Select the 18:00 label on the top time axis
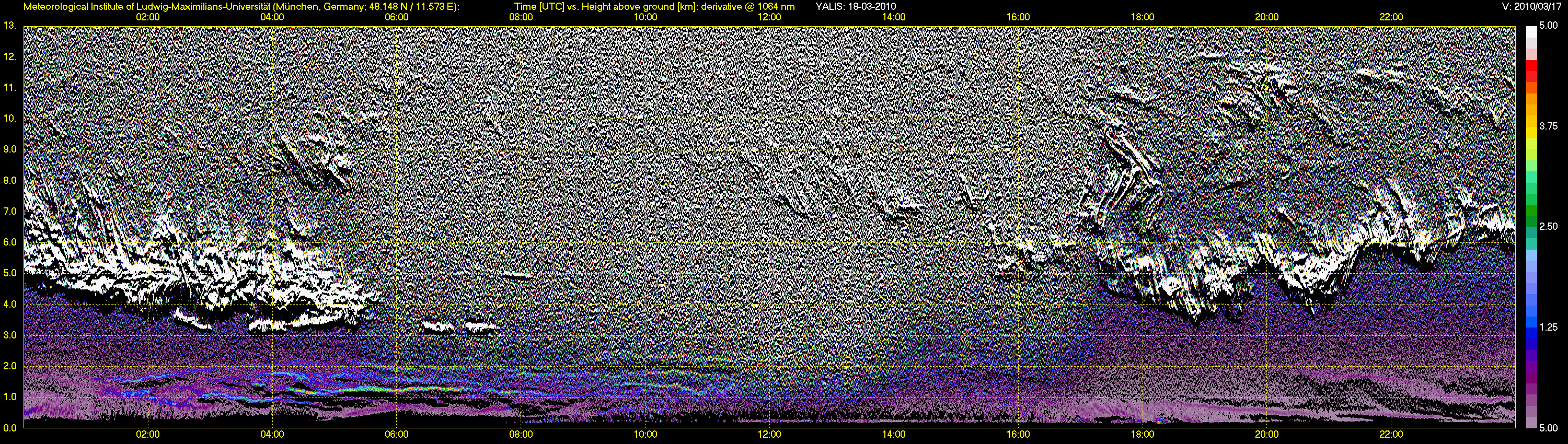The image size is (1568, 444). click(x=1143, y=17)
